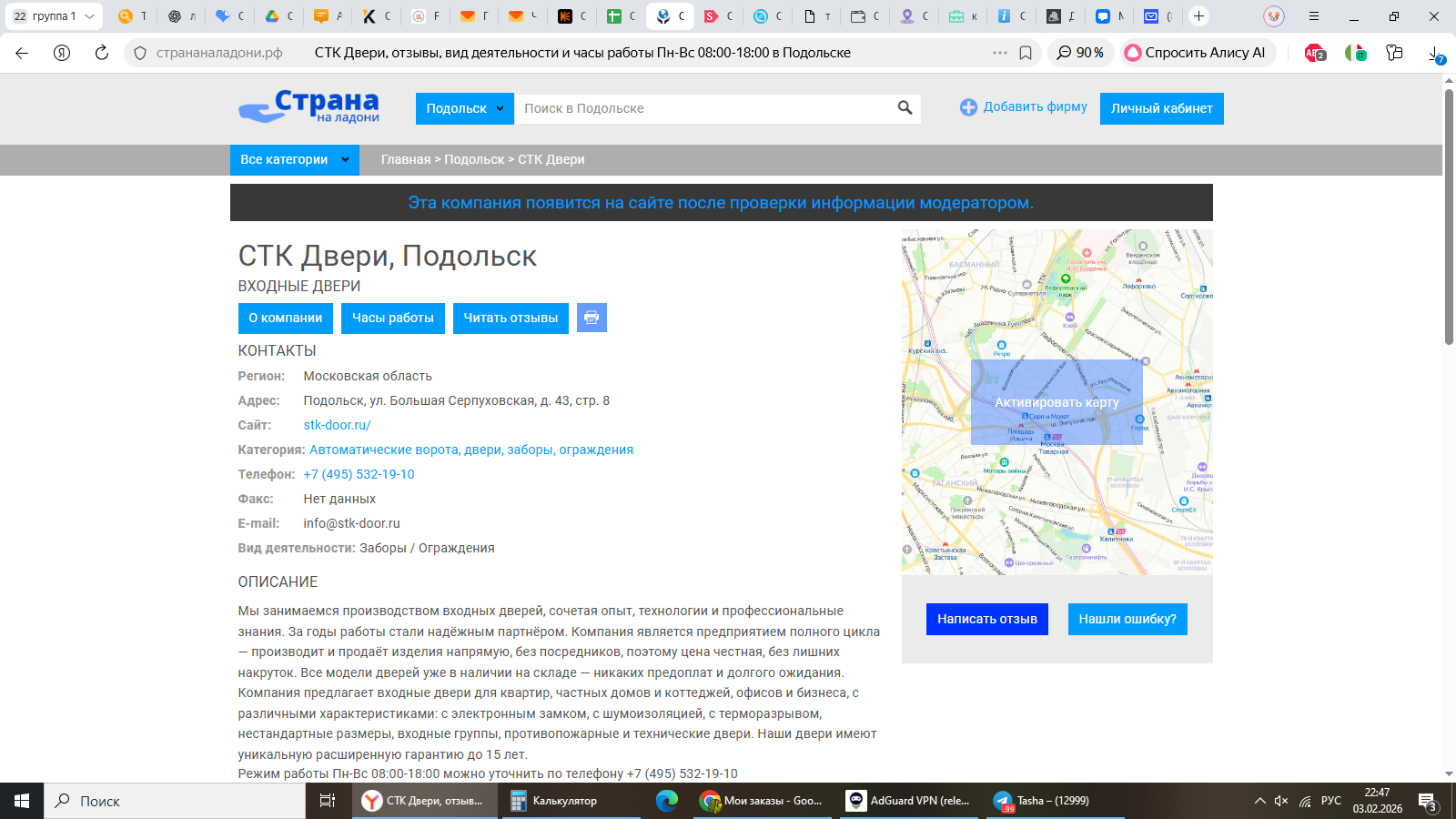Open the Telegram Tasha chat taskbar item
Image resolution: width=1456 pixels, height=819 pixels.
pyautogui.click(x=1056, y=801)
